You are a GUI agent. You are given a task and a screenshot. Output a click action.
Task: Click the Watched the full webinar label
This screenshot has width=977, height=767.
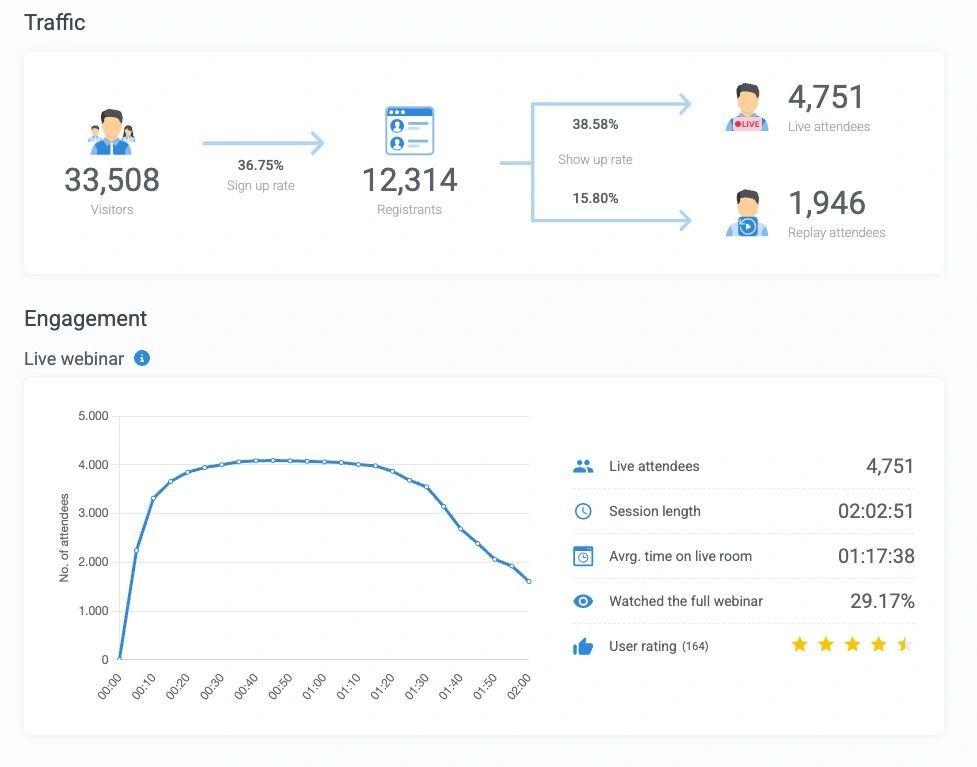click(686, 601)
